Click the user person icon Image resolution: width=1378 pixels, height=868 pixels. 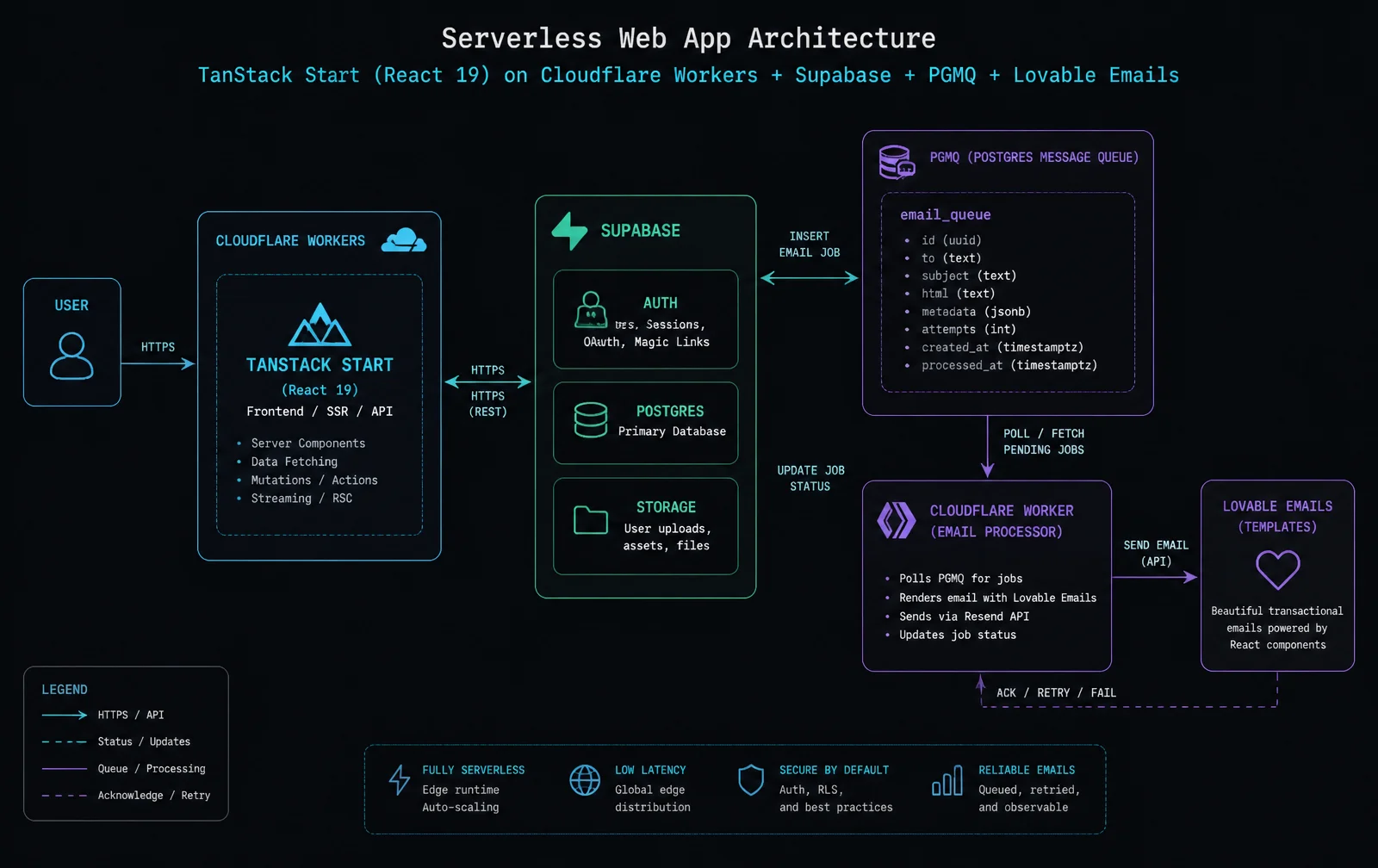[71, 356]
